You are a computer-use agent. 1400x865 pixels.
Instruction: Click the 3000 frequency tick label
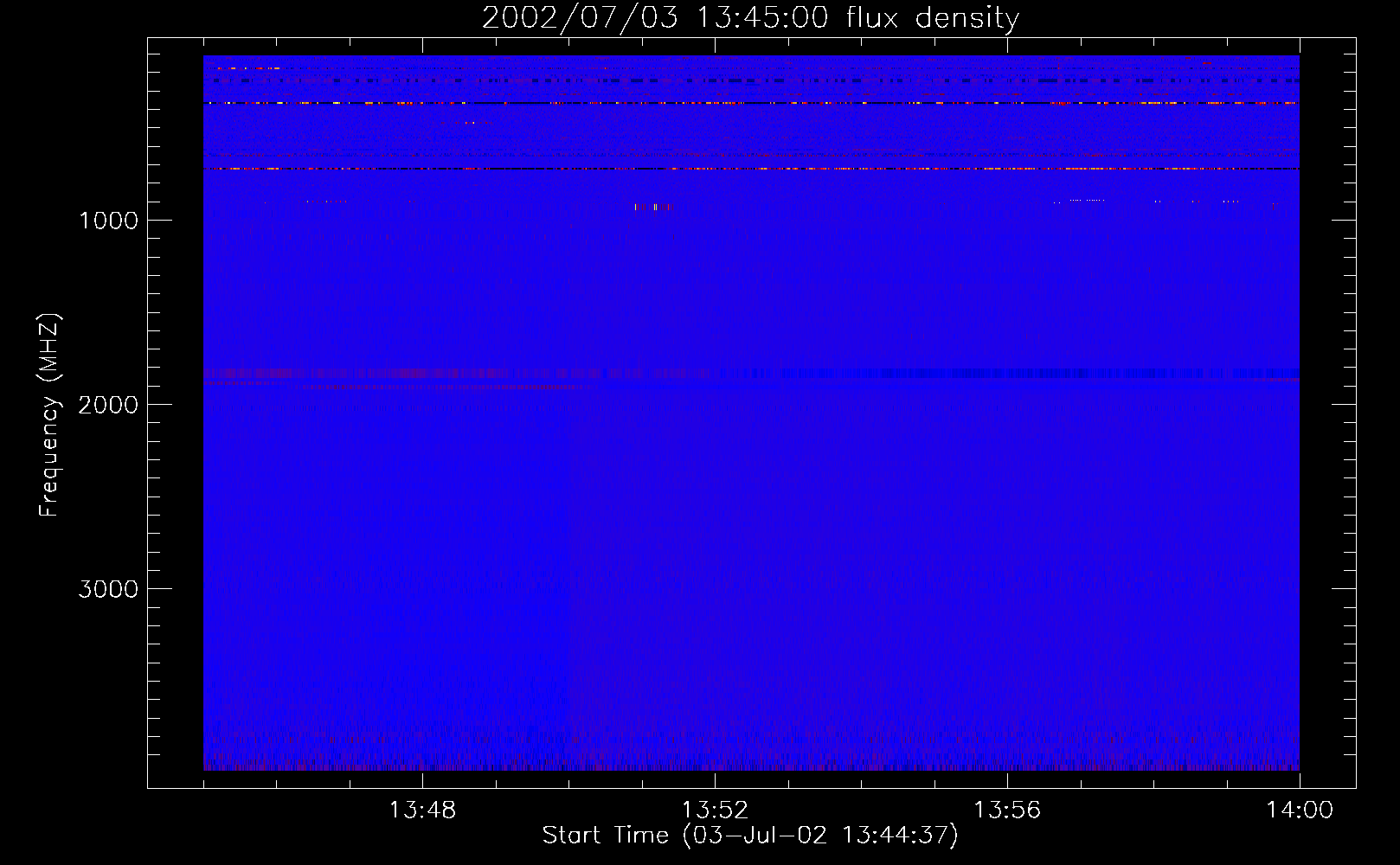(x=108, y=589)
